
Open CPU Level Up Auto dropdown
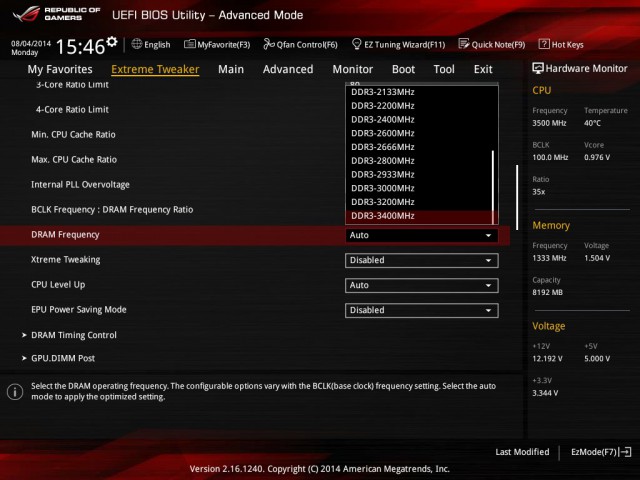tap(422, 285)
